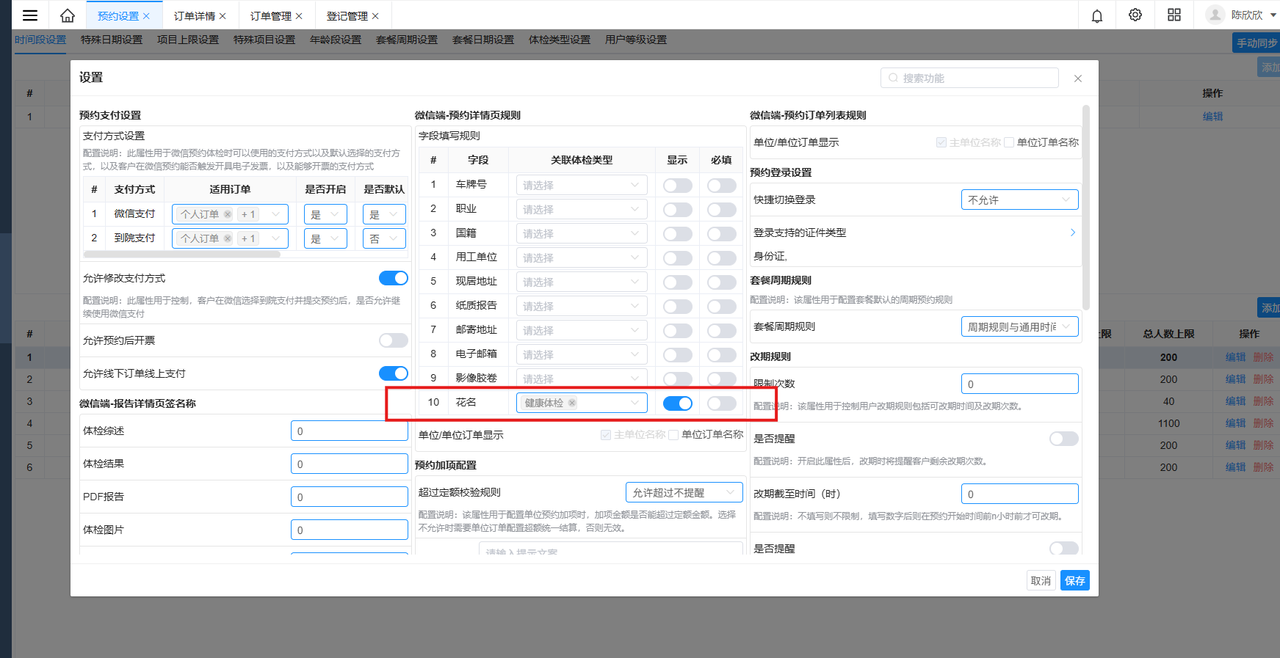
Task: Open the settings gear icon
Action: point(1135,16)
